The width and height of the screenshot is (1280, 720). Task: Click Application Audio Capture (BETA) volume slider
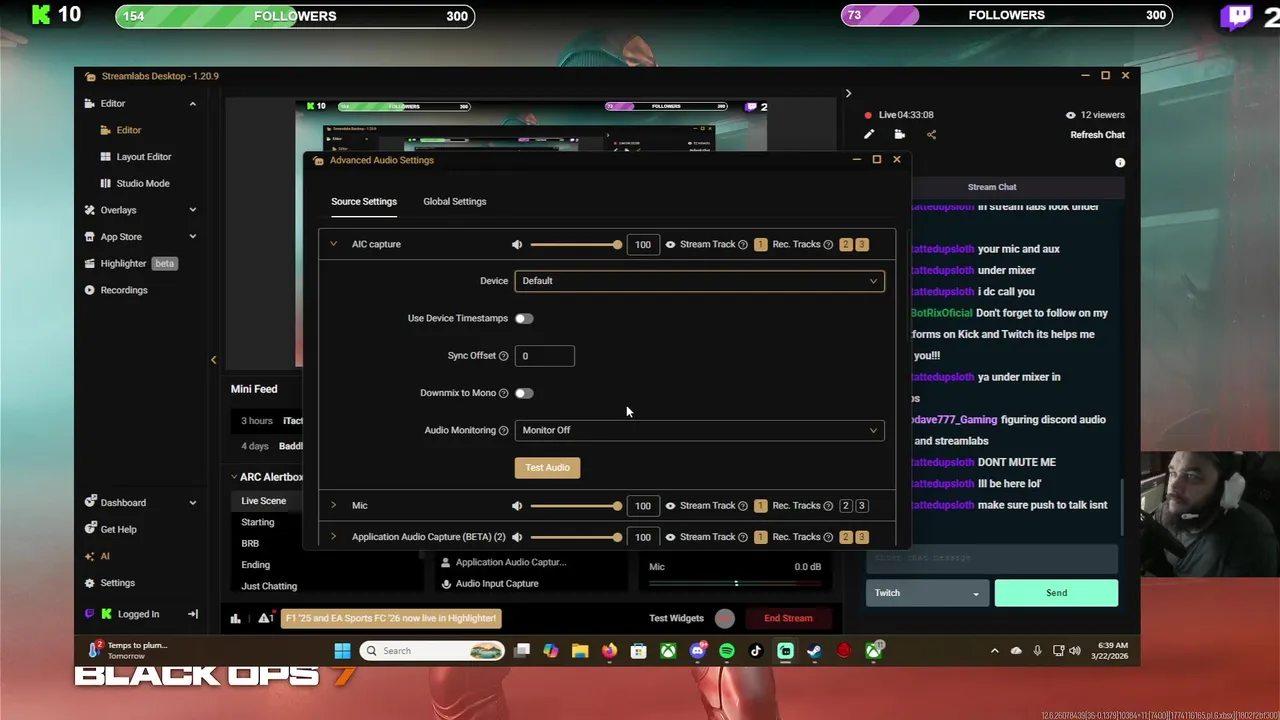point(576,537)
